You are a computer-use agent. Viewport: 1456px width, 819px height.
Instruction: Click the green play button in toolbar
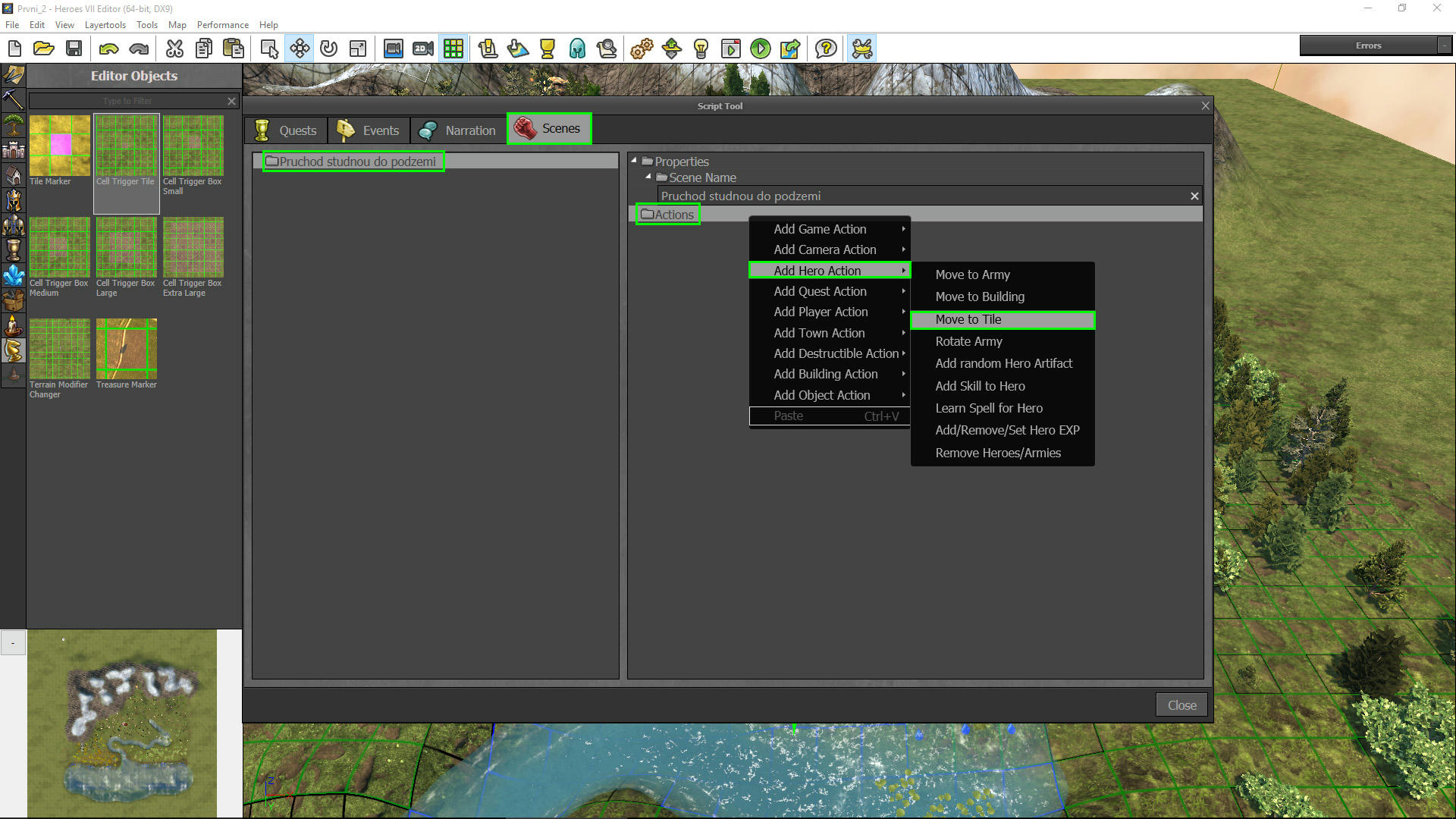tap(761, 49)
